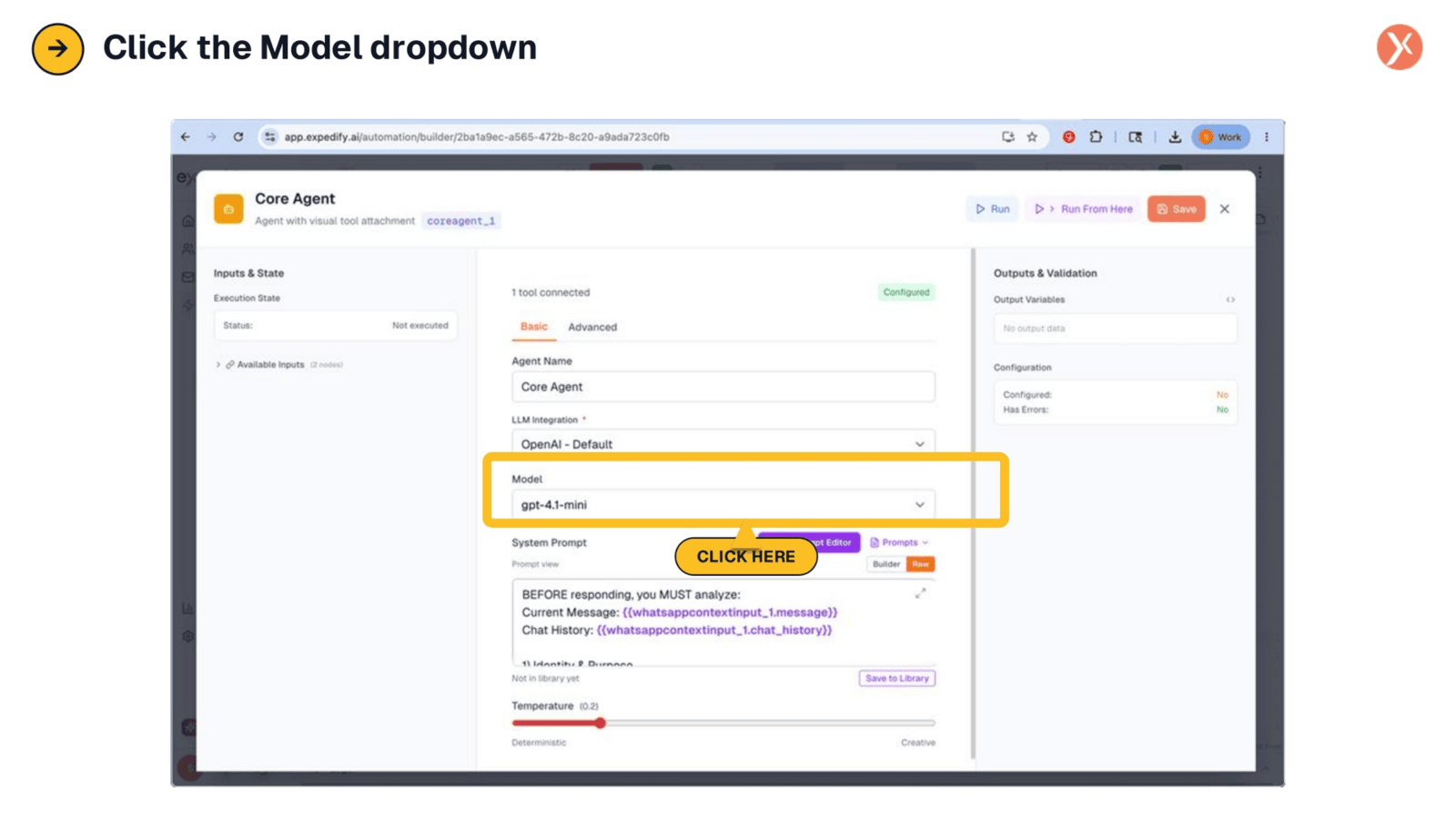Click the Configured status badge

[x=906, y=292]
